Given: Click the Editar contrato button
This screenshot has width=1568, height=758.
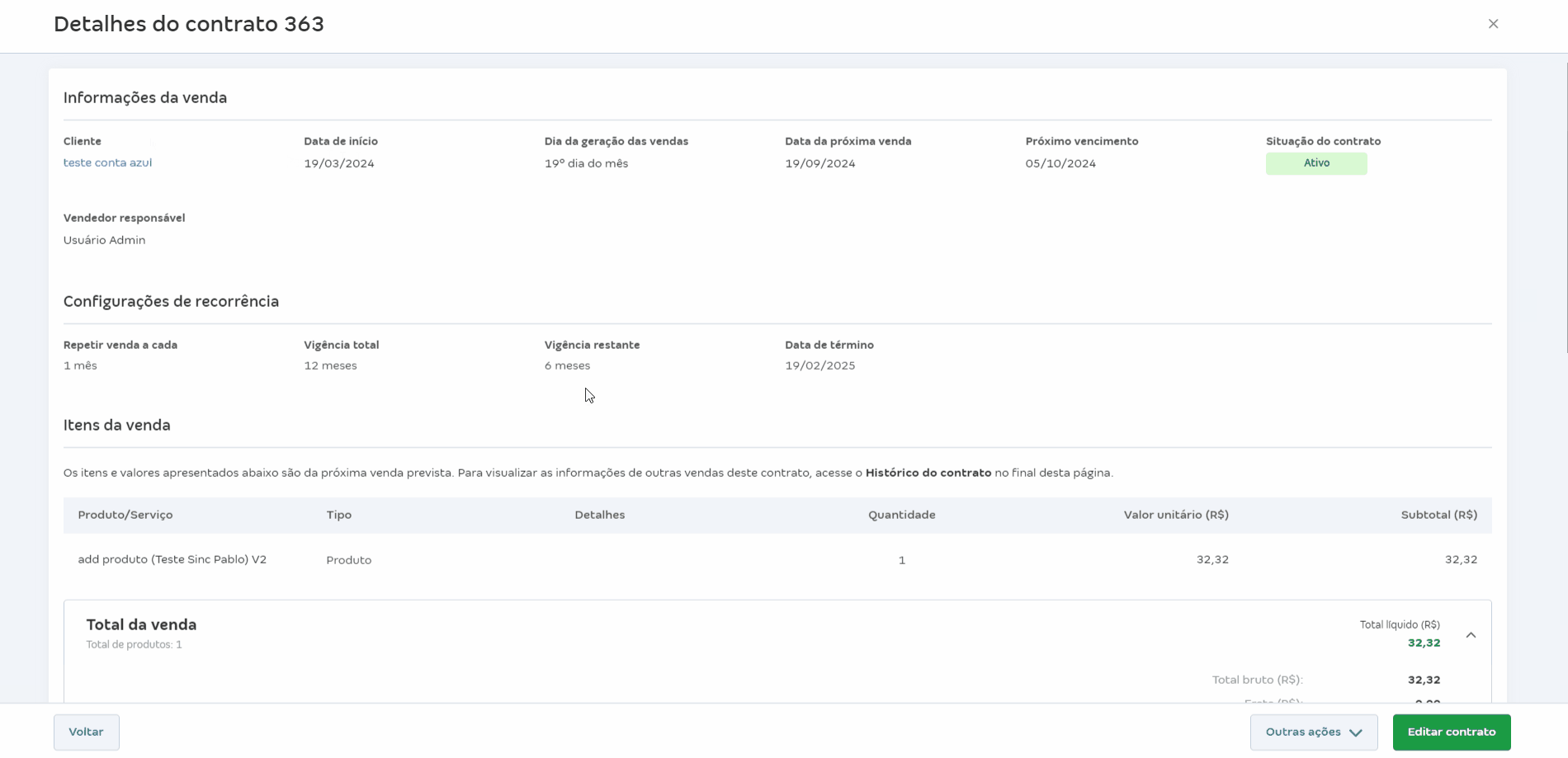Looking at the screenshot, I should pos(1451,732).
